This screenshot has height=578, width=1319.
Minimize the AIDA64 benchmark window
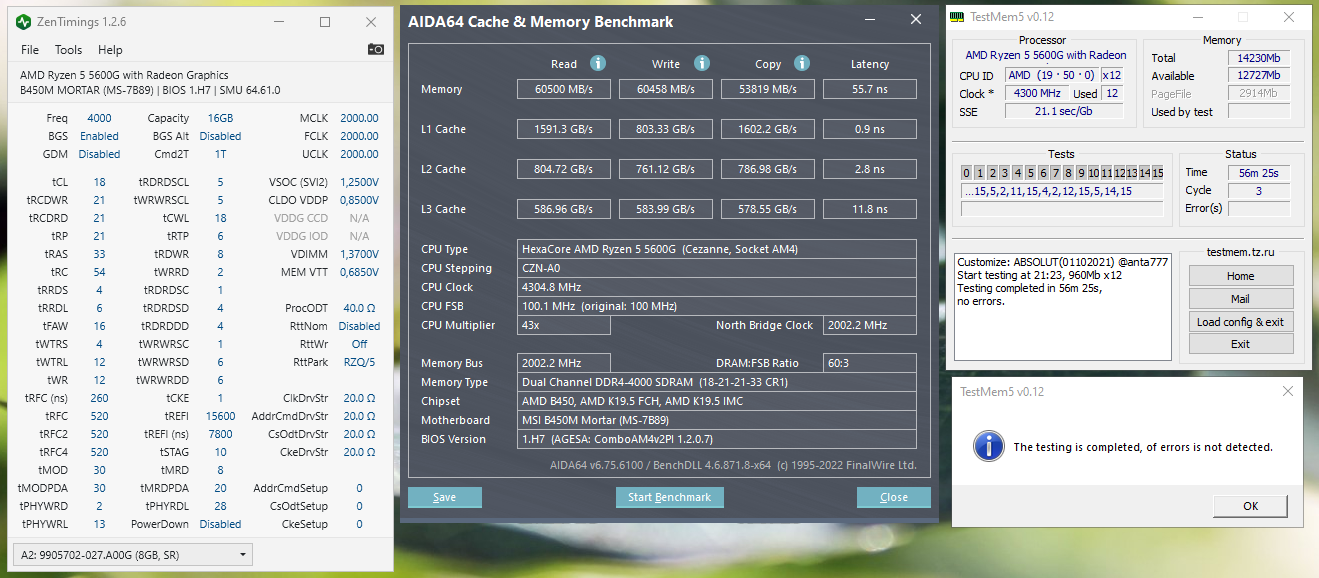[872, 19]
